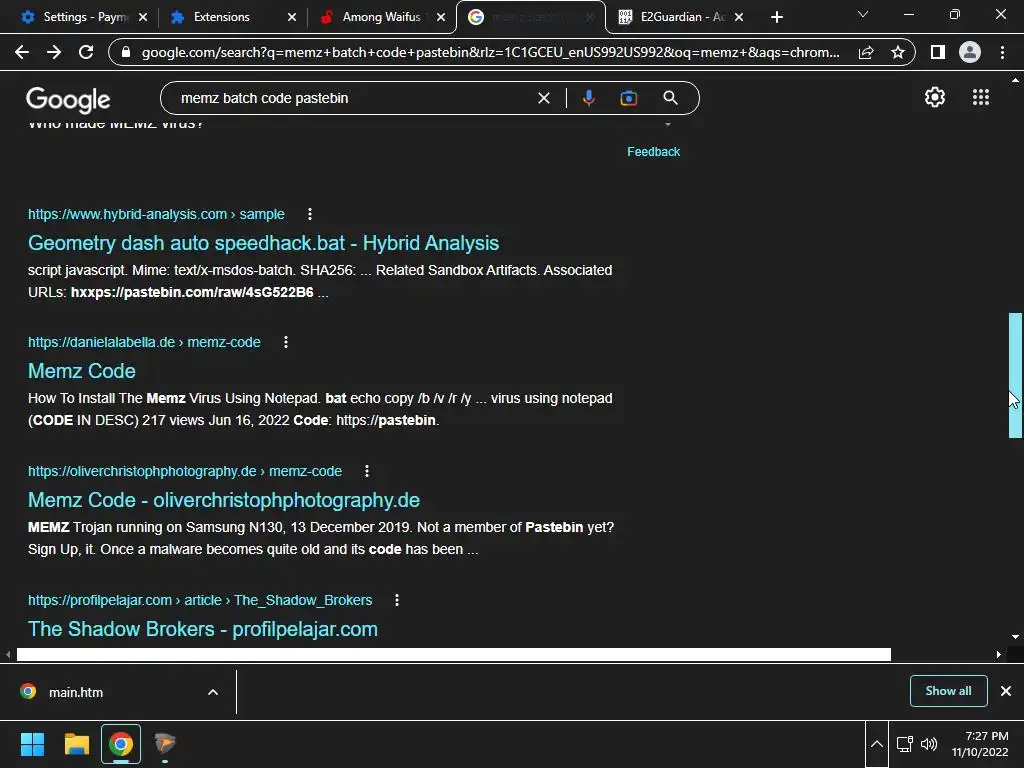
Task: Open the Chrome profile avatar
Action: point(970,52)
